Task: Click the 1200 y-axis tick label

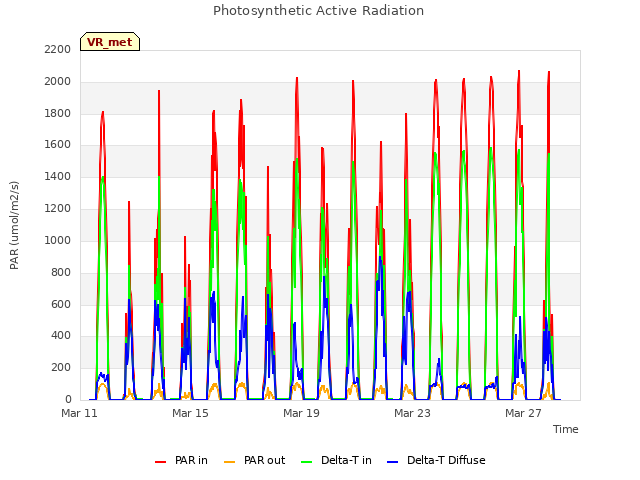Action: click(58, 209)
